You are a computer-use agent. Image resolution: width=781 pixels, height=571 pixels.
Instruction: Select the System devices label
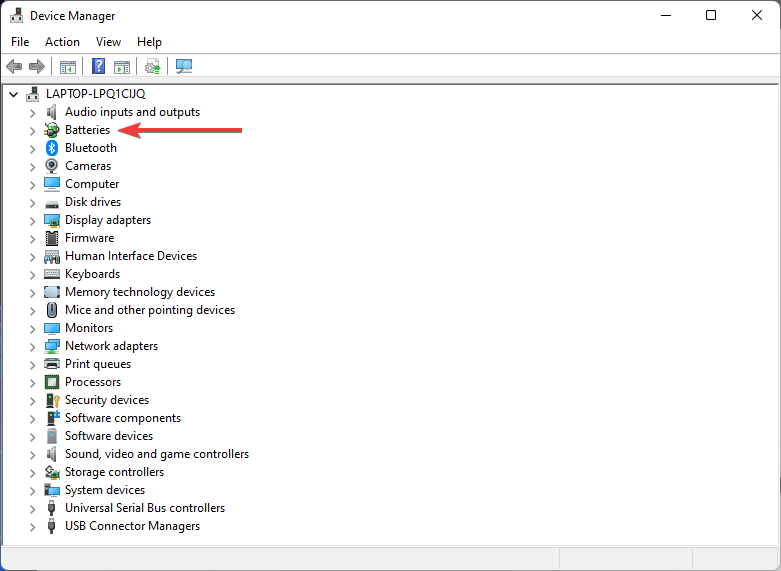(105, 490)
